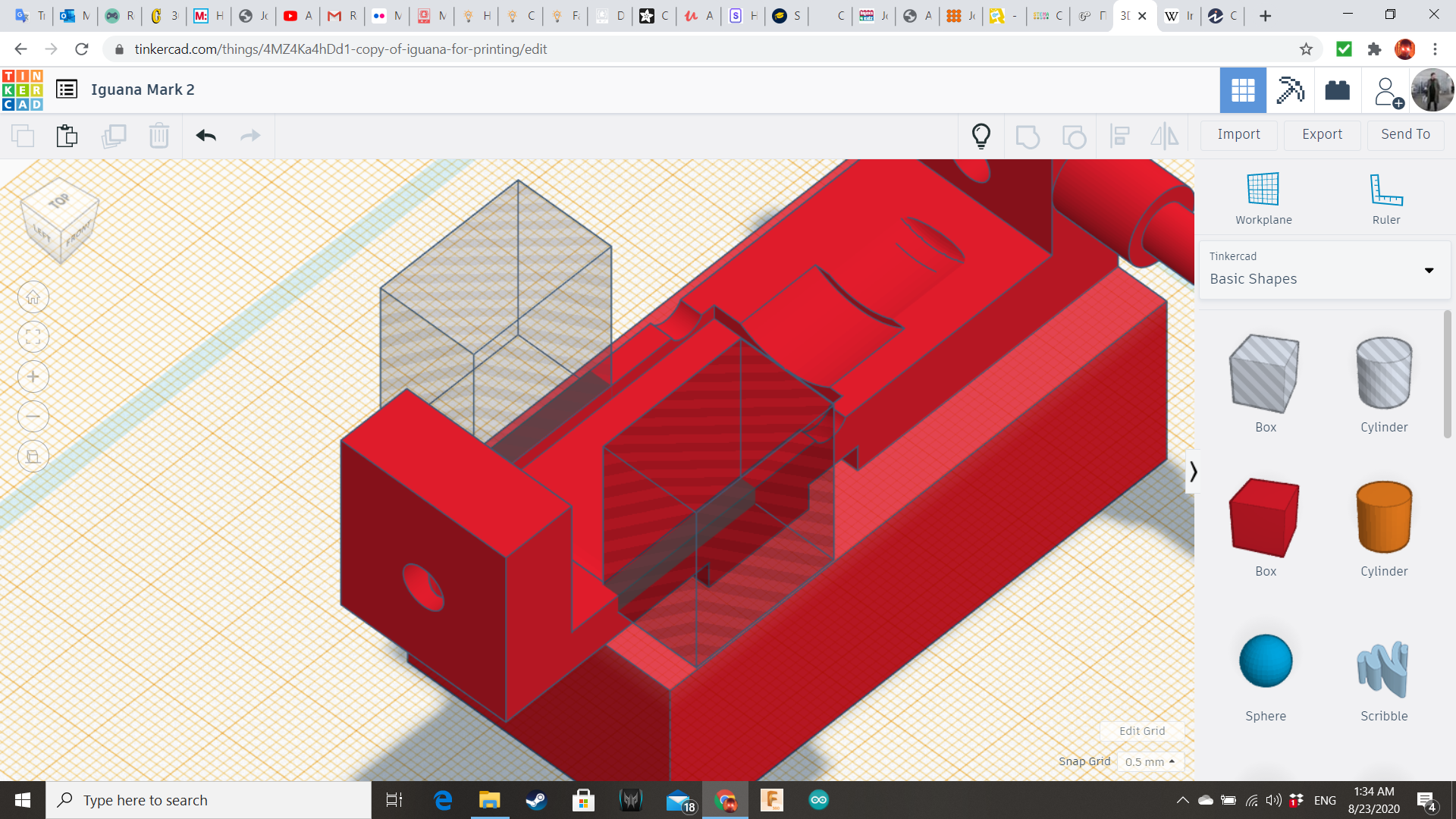The height and width of the screenshot is (819, 1456).
Task: Click the Paste clipboard icon
Action: pyautogui.click(x=67, y=136)
